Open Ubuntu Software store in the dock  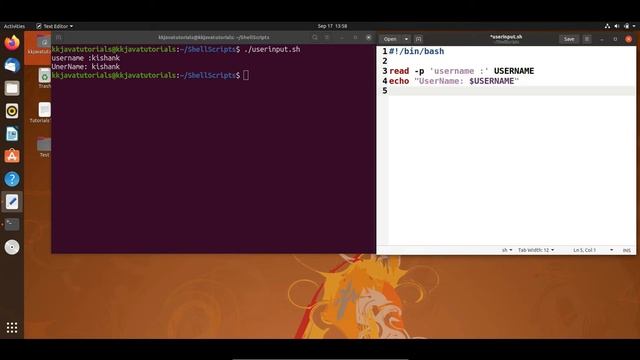[12, 156]
